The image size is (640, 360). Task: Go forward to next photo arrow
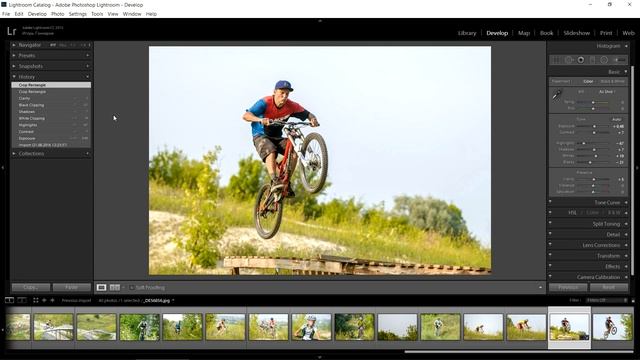coord(52,300)
